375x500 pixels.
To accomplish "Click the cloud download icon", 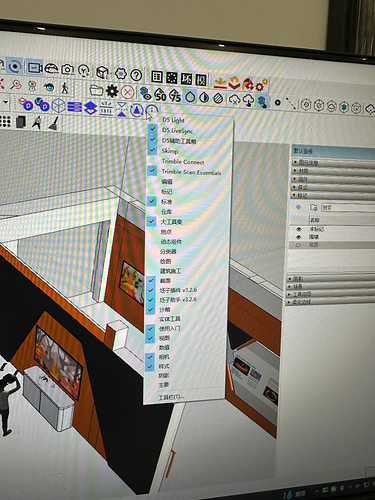I will point(249,100).
